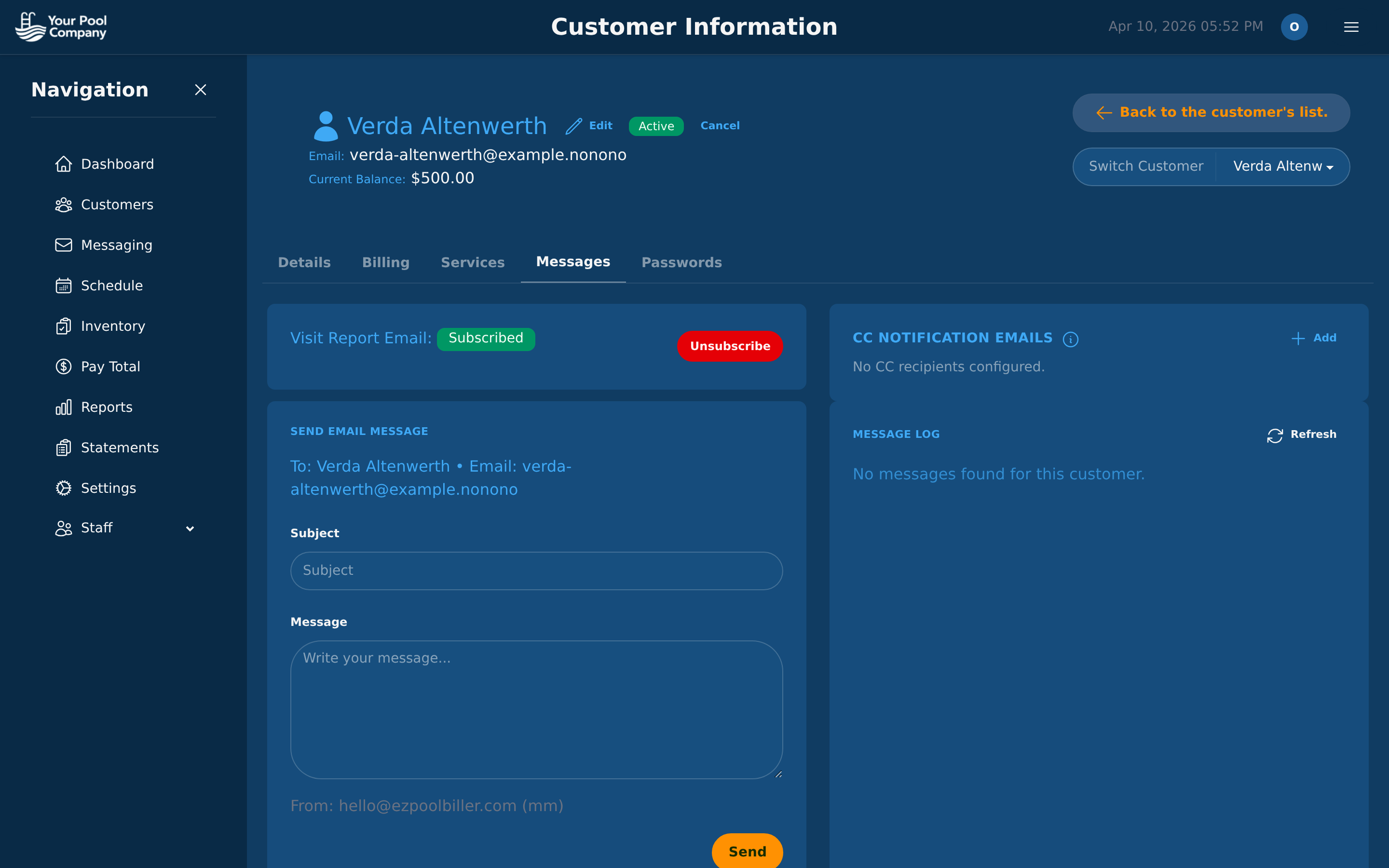
Task: Click the Reports bar chart icon
Action: pyautogui.click(x=64, y=407)
